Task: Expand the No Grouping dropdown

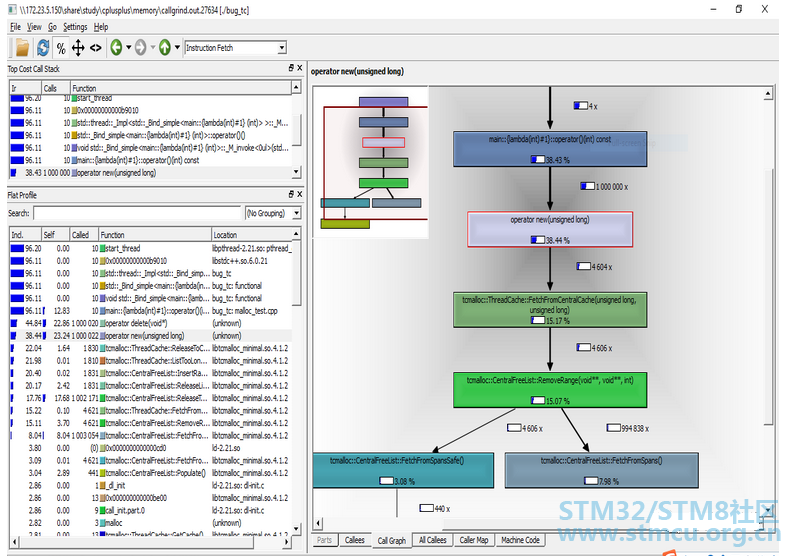Action: [x=273, y=213]
